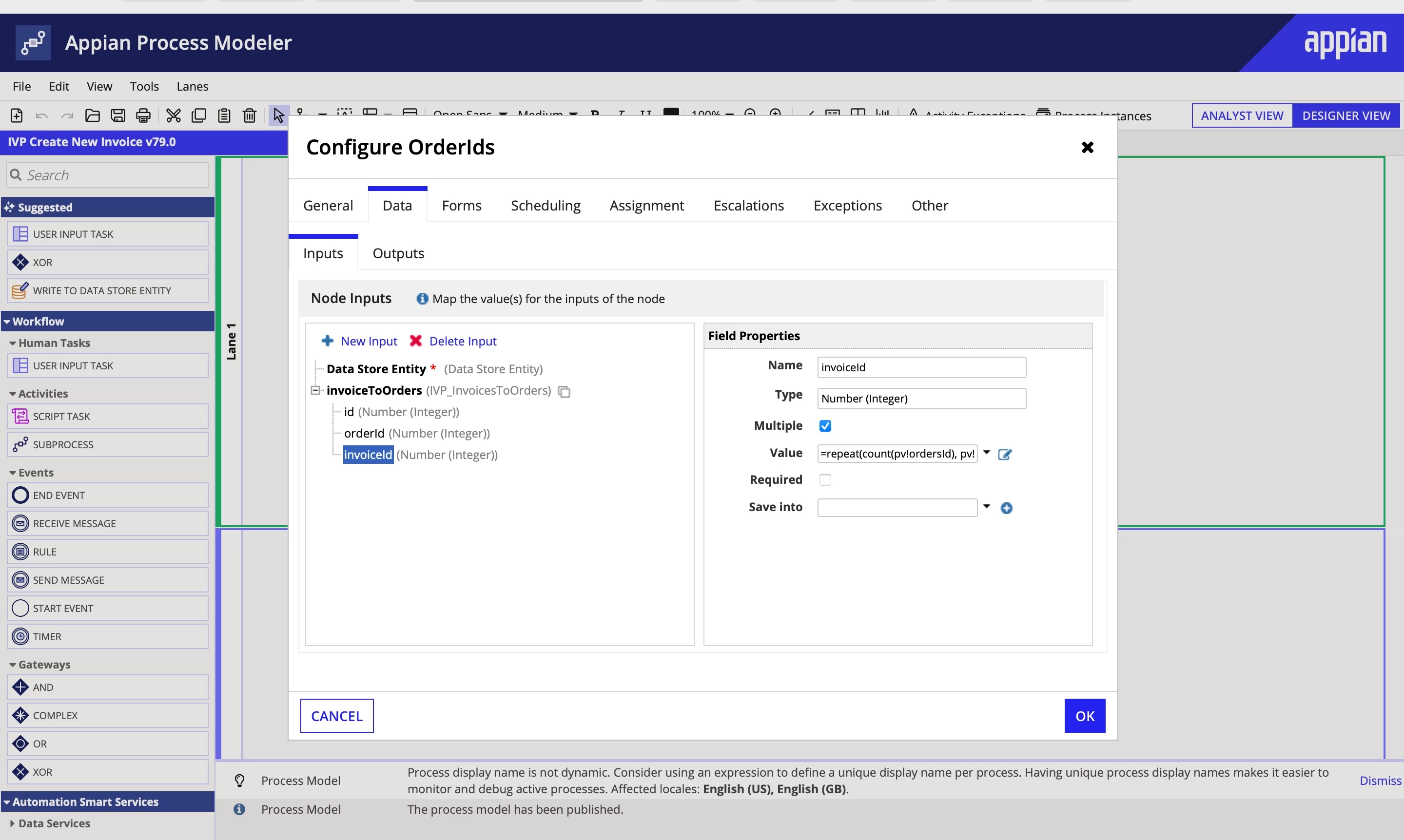Dismiss the process display name recommendation
The width and height of the screenshot is (1404, 840).
pyautogui.click(x=1380, y=781)
